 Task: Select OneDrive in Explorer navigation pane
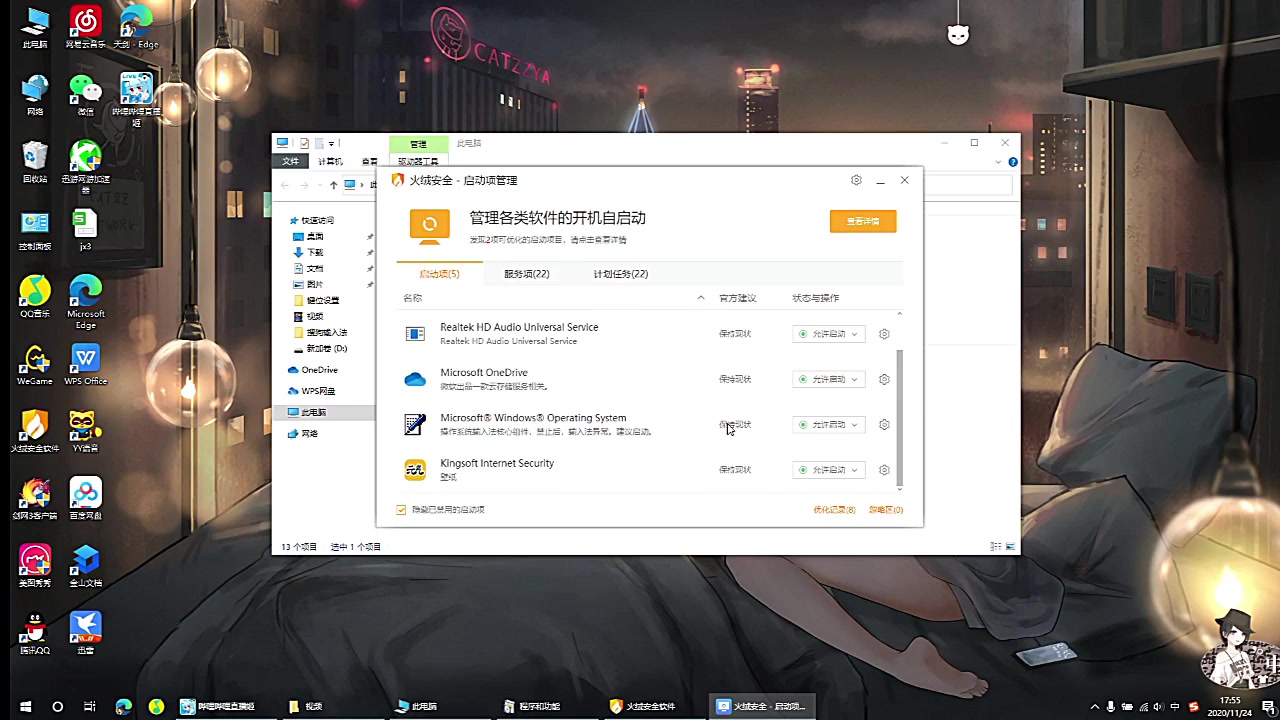click(319, 370)
